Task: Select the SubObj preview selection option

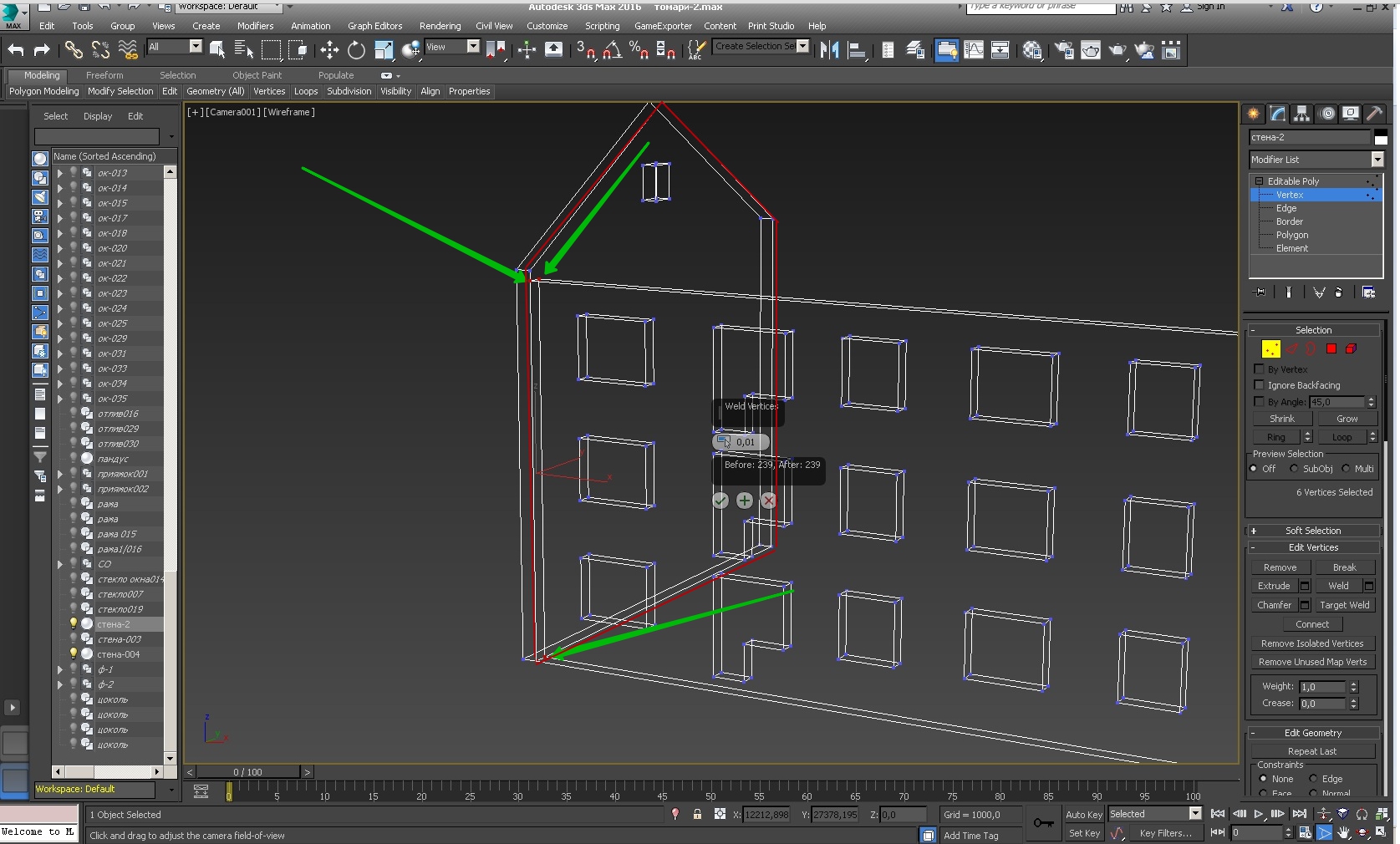Action: (x=1294, y=469)
